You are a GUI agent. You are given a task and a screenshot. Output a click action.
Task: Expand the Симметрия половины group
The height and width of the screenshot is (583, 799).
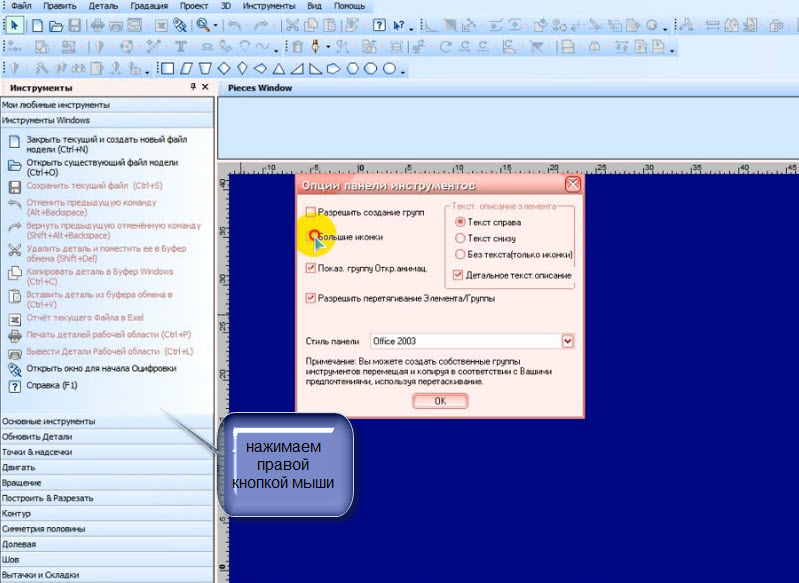(x=107, y=528)
